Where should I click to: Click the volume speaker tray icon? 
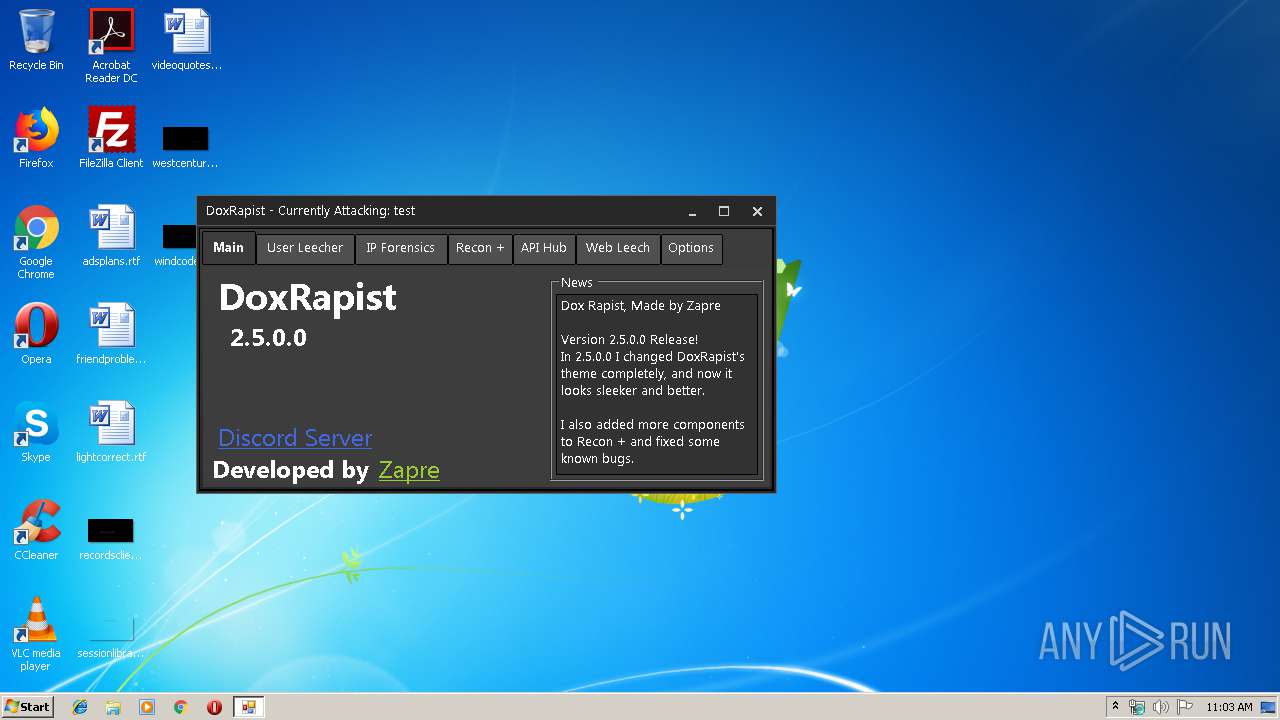pyautogui.click(x=1160, y=707)
